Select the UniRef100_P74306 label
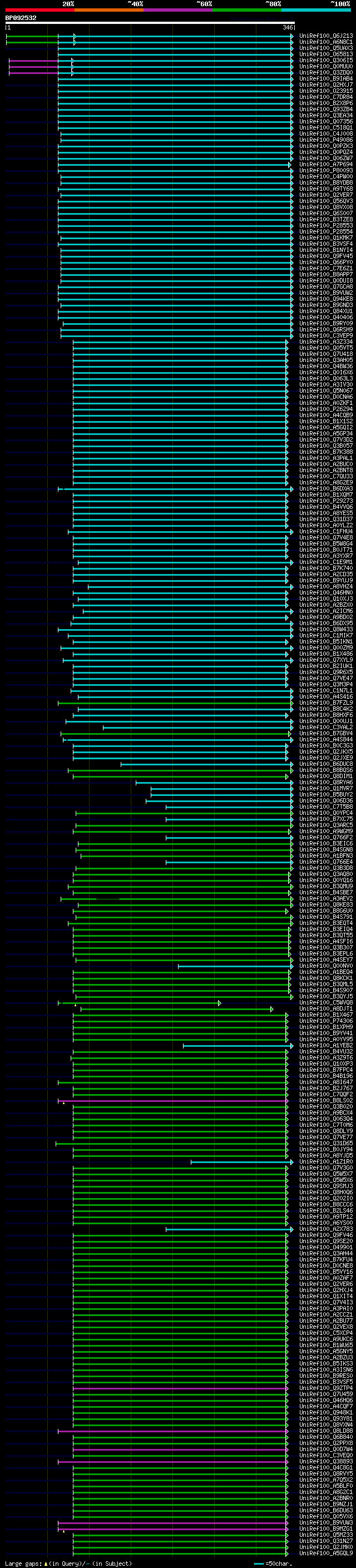356x1568 pixels. 325,1021
